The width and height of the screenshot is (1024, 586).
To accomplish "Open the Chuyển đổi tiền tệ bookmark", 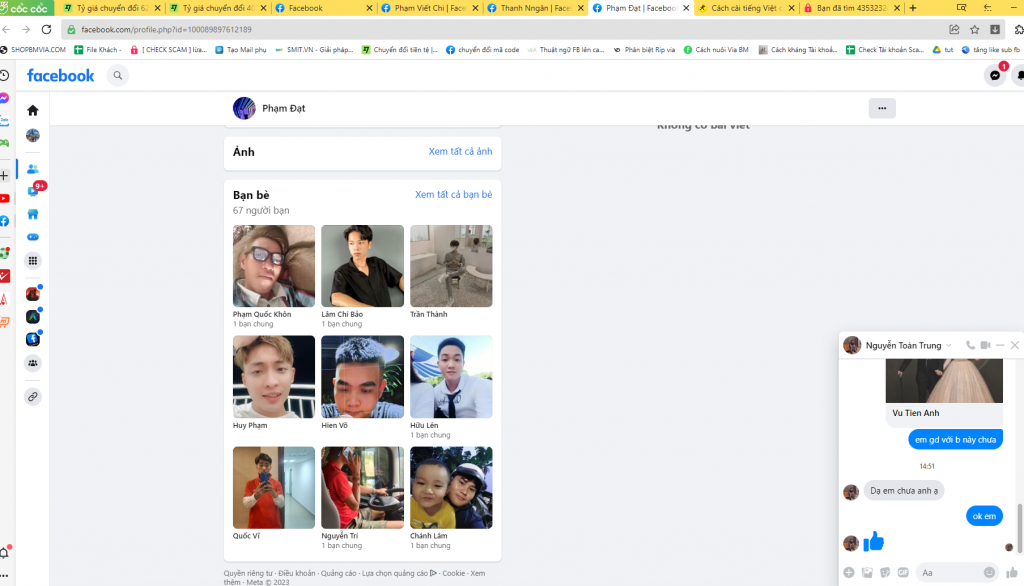I will [400, 50].
